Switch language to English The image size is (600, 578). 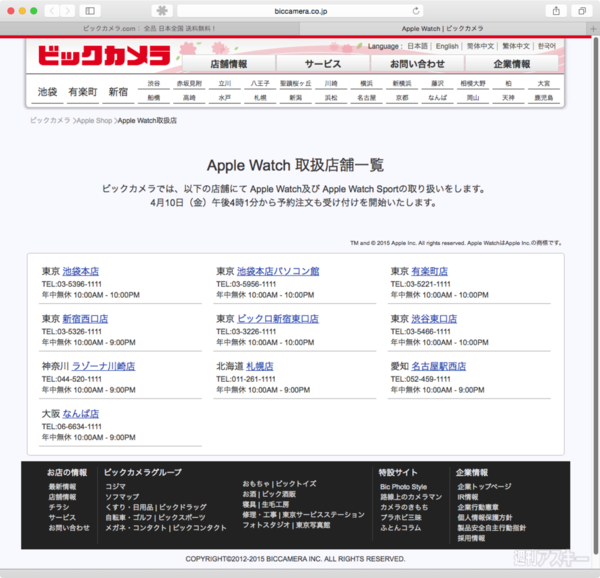pos(447,46)
